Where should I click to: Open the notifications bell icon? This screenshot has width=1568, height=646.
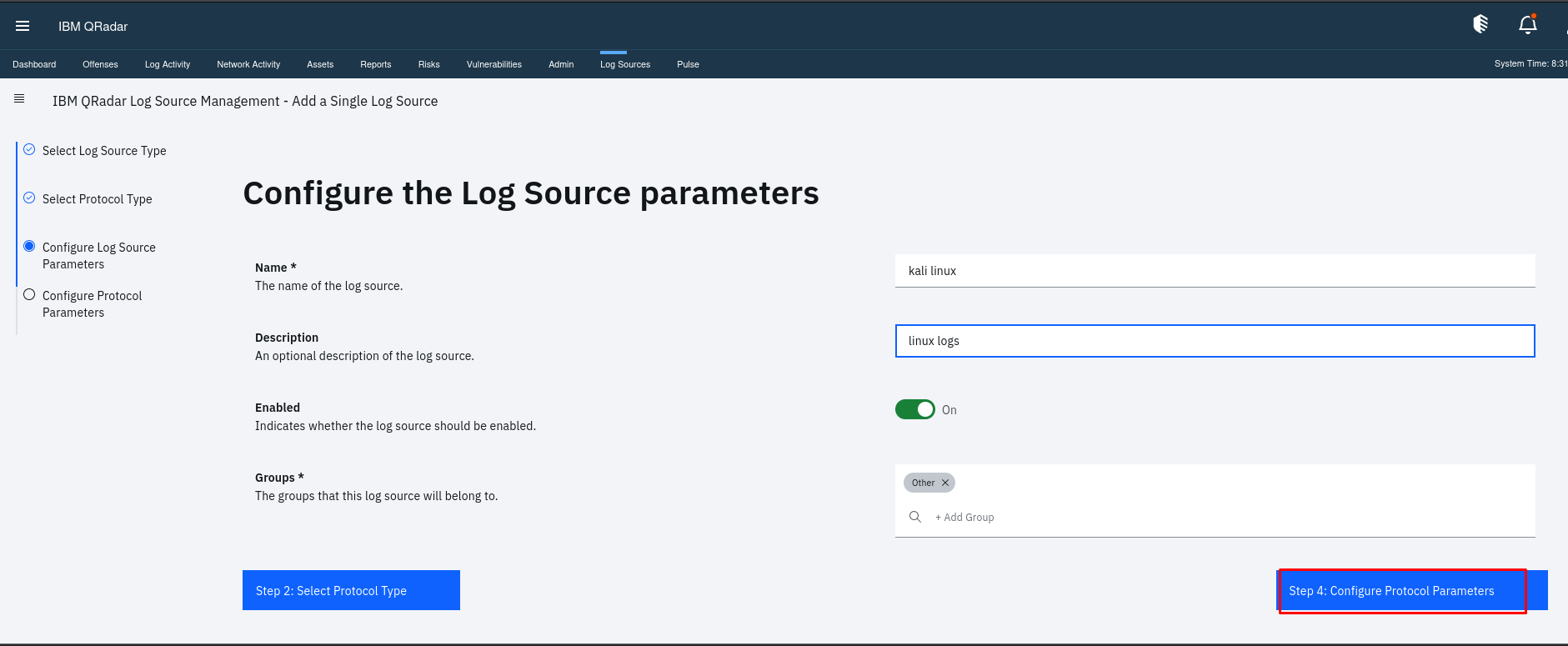(1527, 25)
